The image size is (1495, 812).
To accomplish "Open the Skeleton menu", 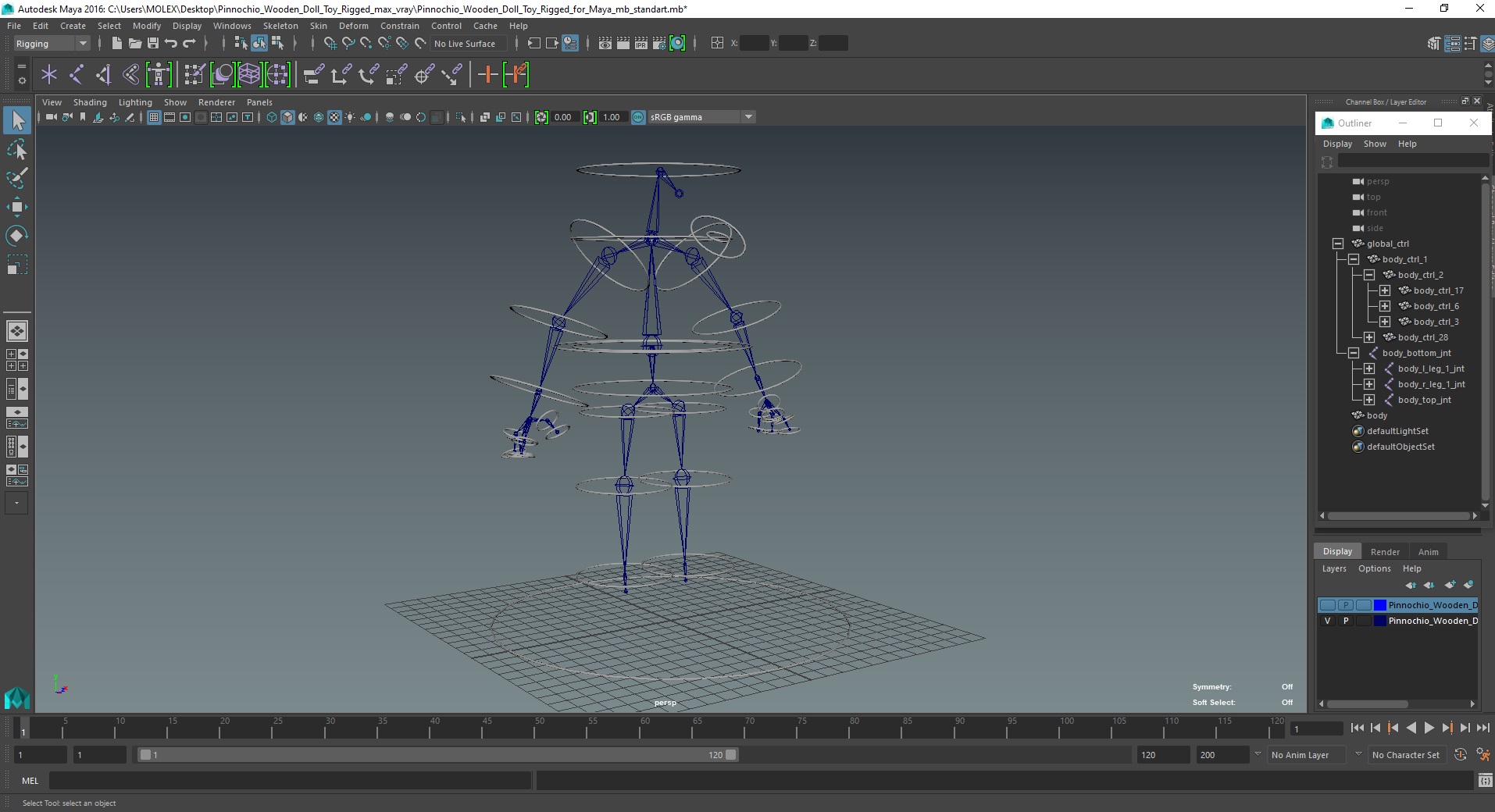I will 280,26.
